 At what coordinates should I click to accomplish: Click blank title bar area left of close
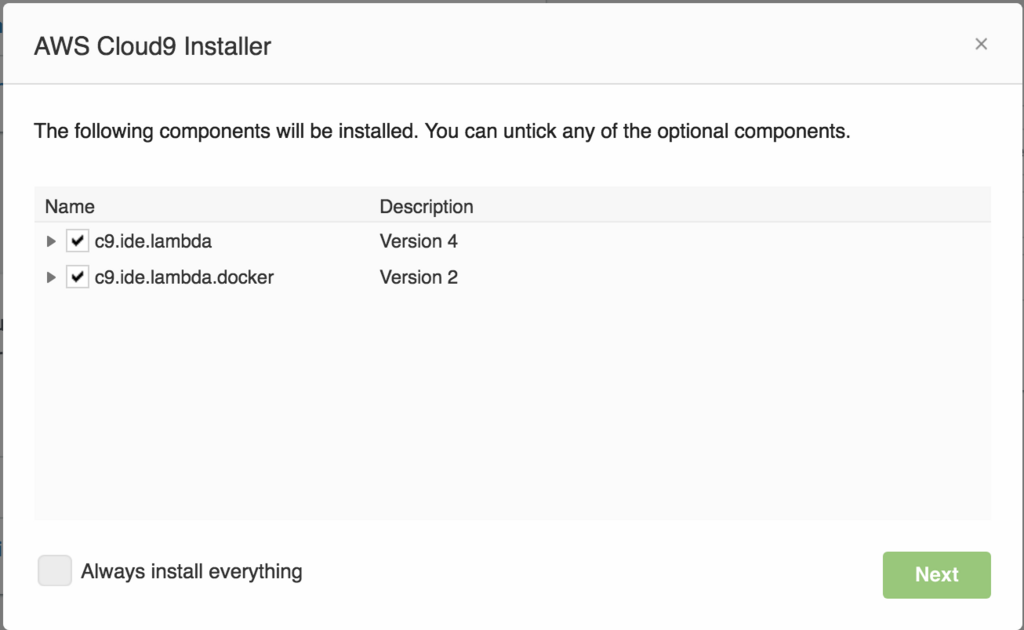[620, 46]
